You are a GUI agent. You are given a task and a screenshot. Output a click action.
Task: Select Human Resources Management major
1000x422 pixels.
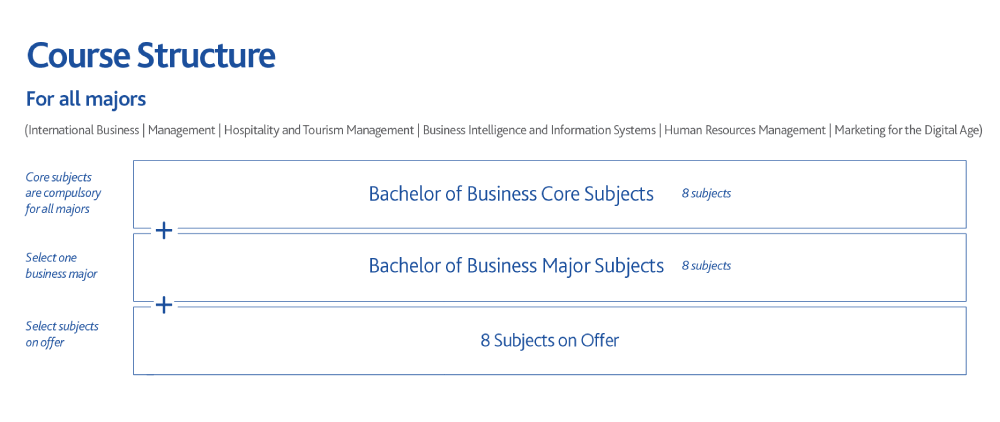pos(745,130)
